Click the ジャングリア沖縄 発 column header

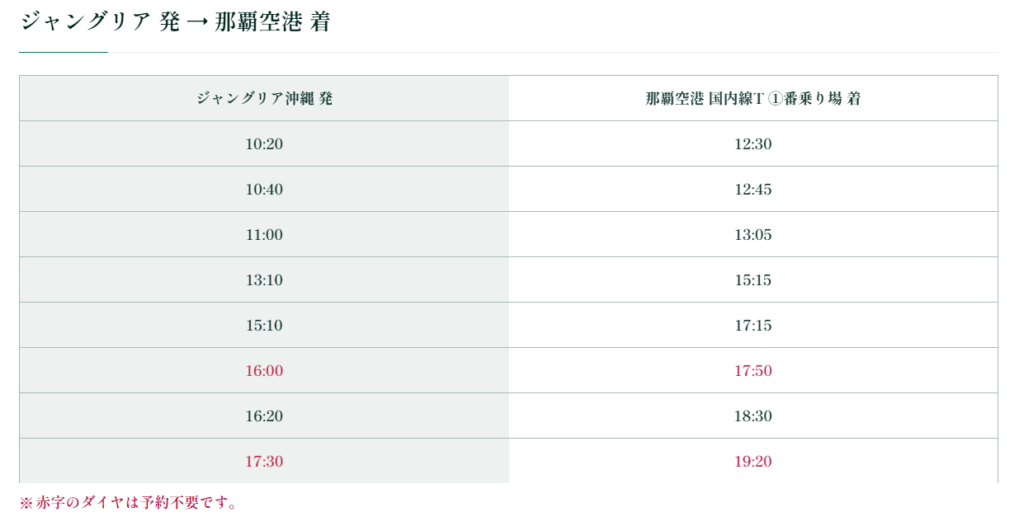tap(264, 98)
